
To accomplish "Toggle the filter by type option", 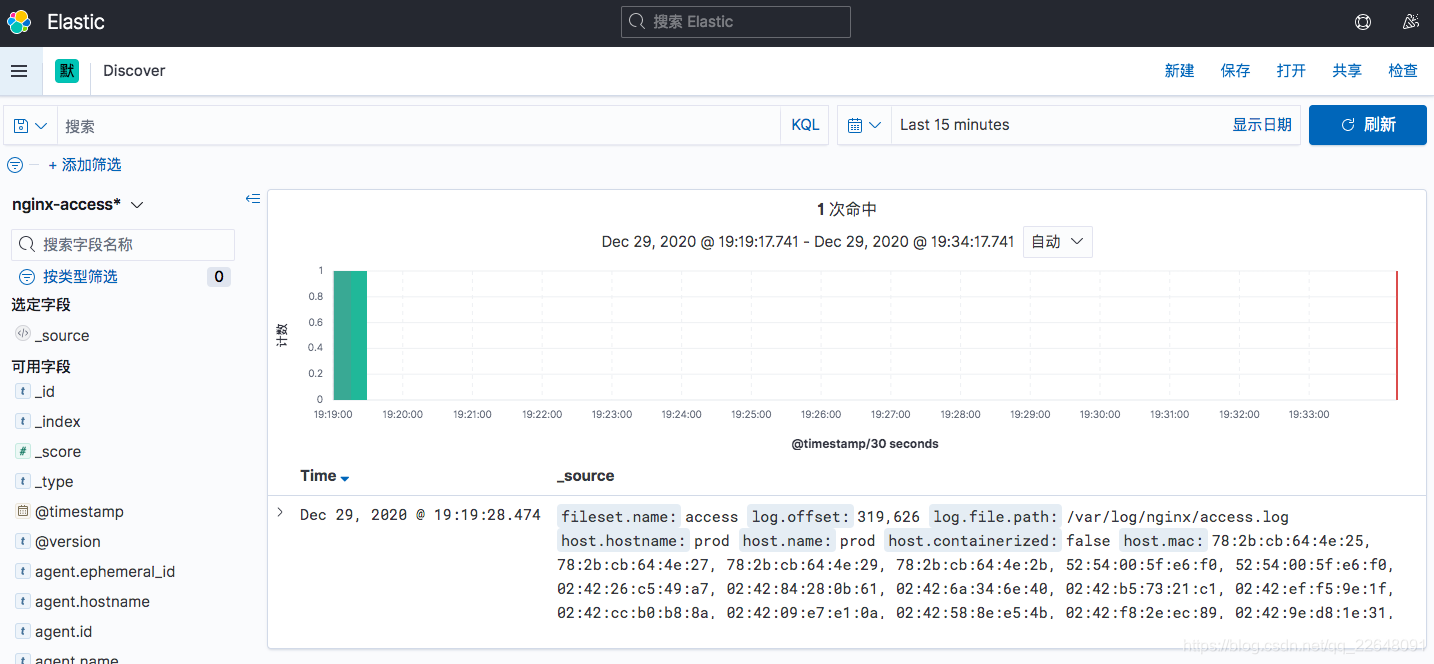I will [x=69, y=277].
